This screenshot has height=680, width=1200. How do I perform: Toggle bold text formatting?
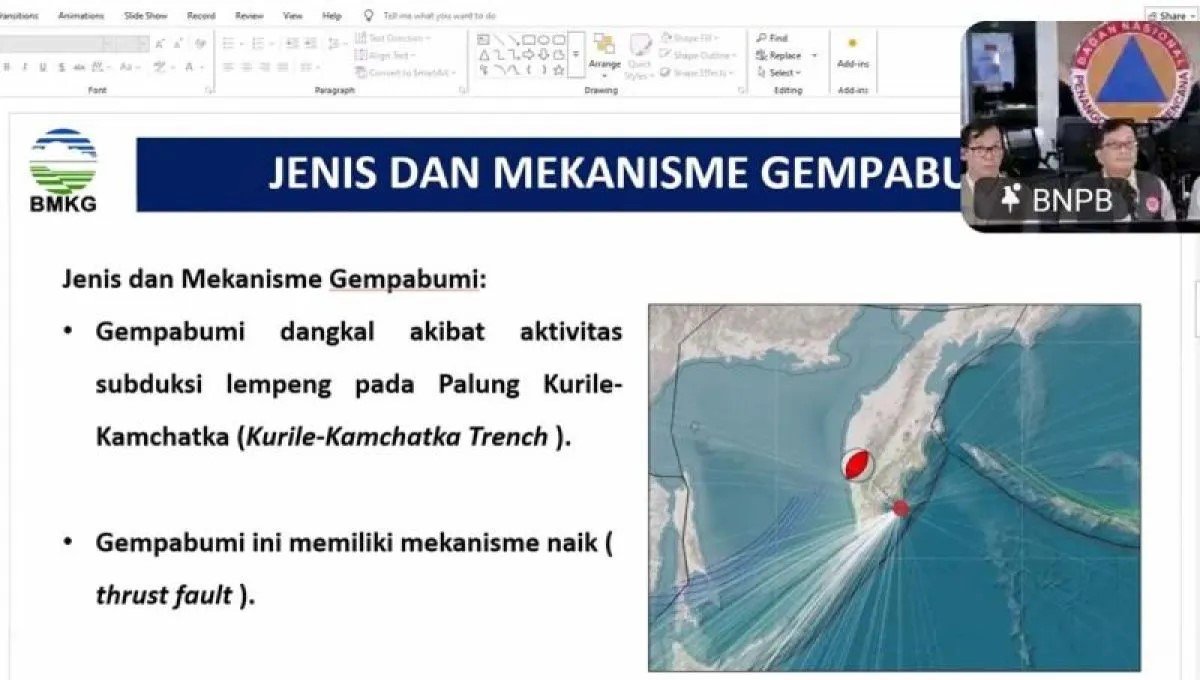pyautogui.click(x=7, y=67)
